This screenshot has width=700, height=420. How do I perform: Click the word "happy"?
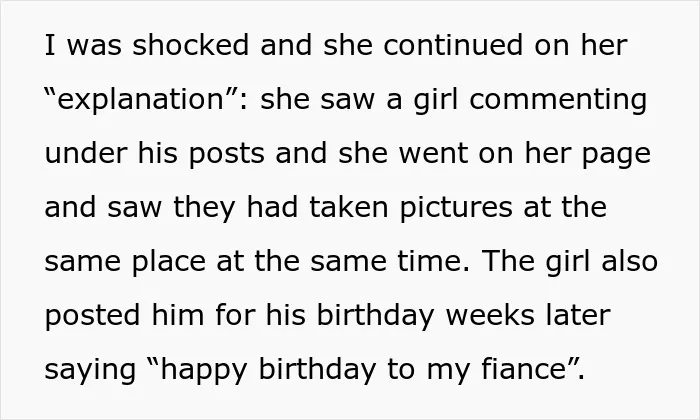(204, 370)
